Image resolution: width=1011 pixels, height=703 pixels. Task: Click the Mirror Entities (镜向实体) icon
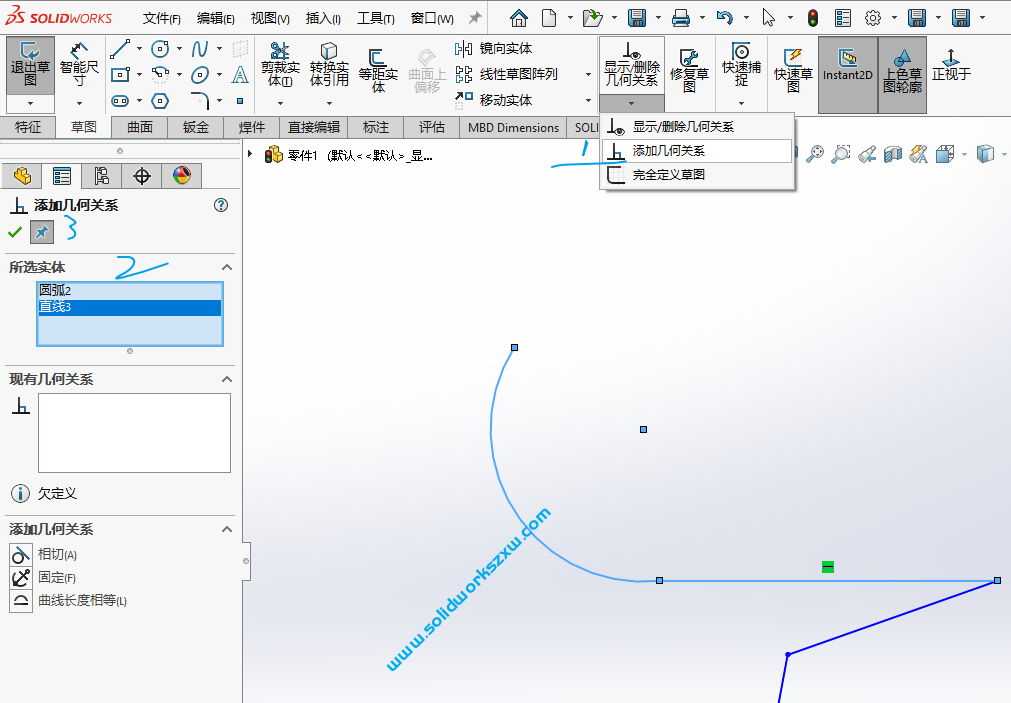pos(466,47)
